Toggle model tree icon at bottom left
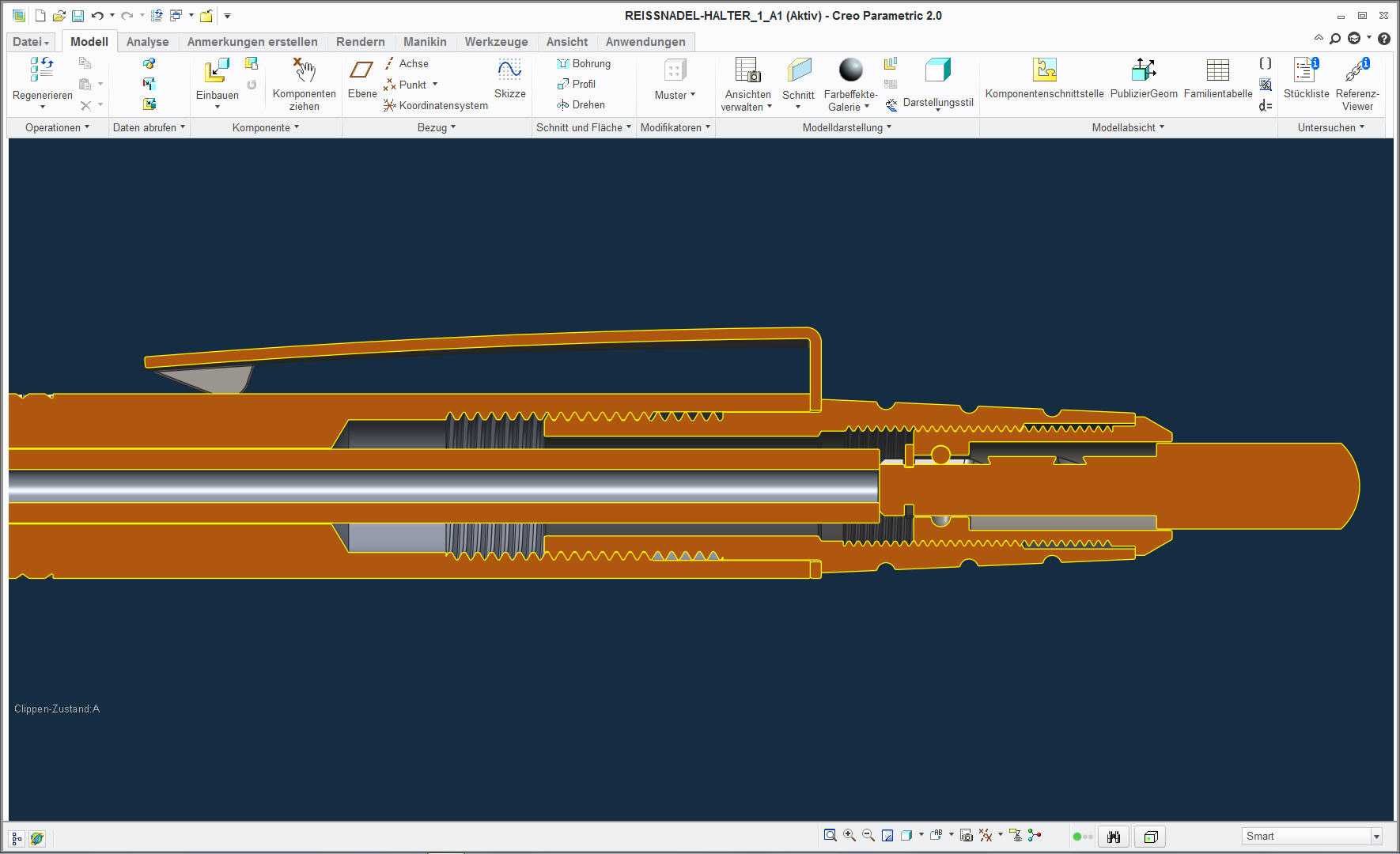 17,838
